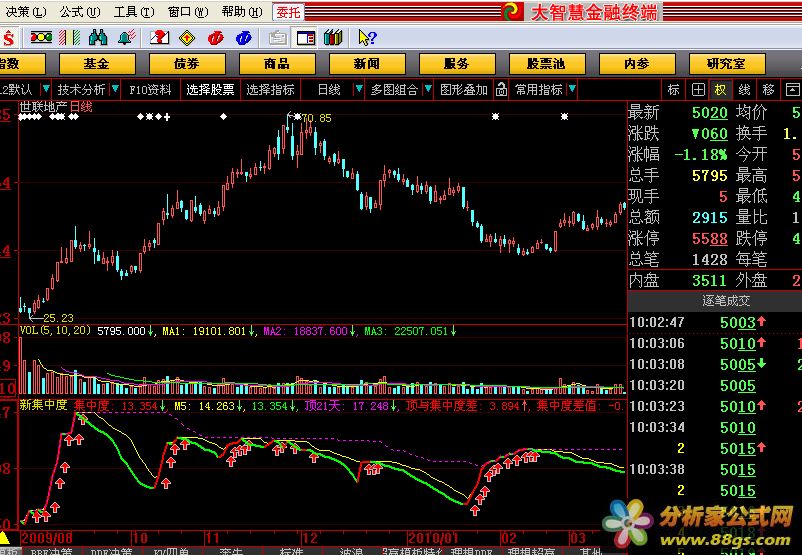
Task: Click the 服务 service button
Action: [x=457, y=64]
